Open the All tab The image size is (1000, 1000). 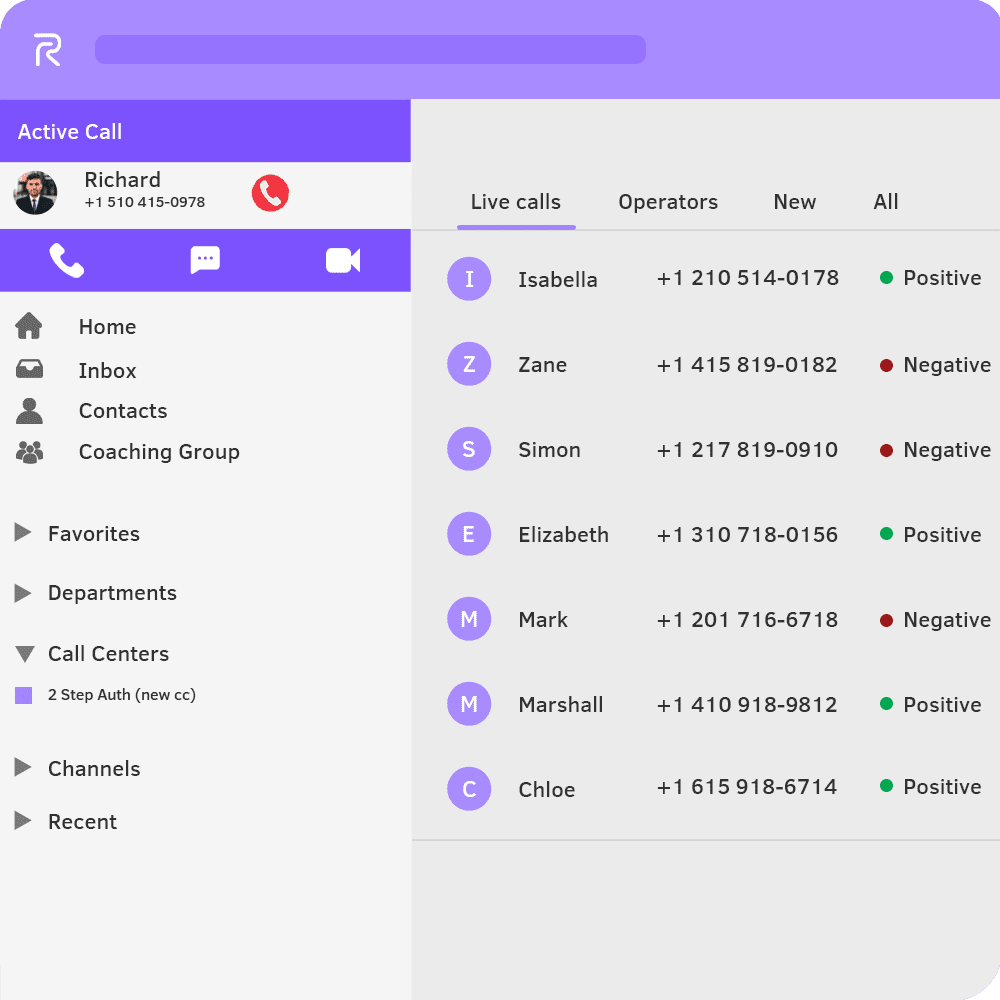pyautogui.click(x=885, y=201)
